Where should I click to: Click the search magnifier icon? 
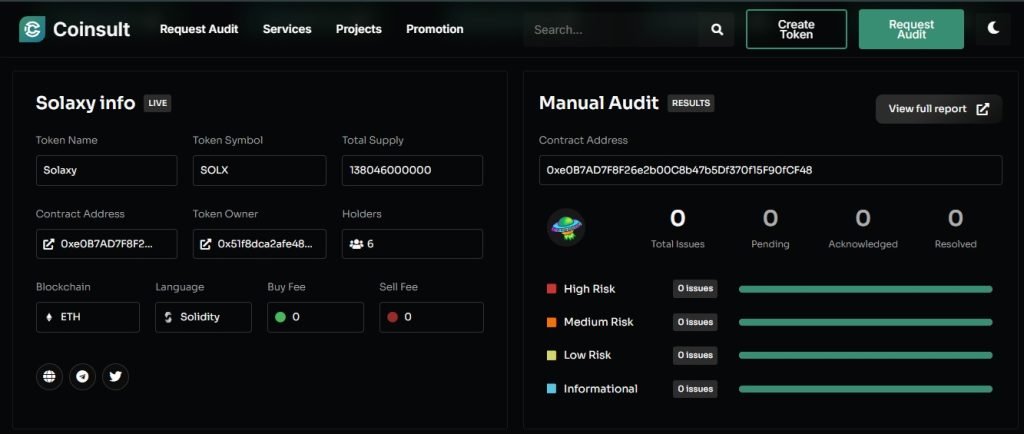pos(717,29)
